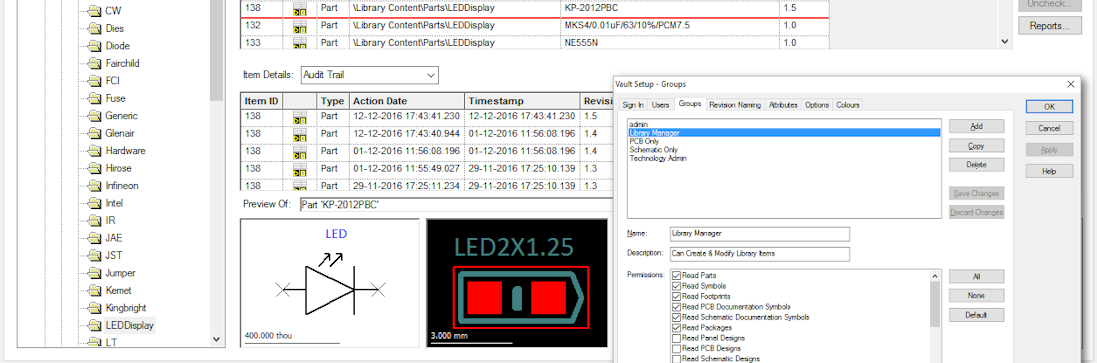This screenshot has width=1097, height=363.
Task: Click the folder tree scroll-down arrow
Action: tap(216, 339)
